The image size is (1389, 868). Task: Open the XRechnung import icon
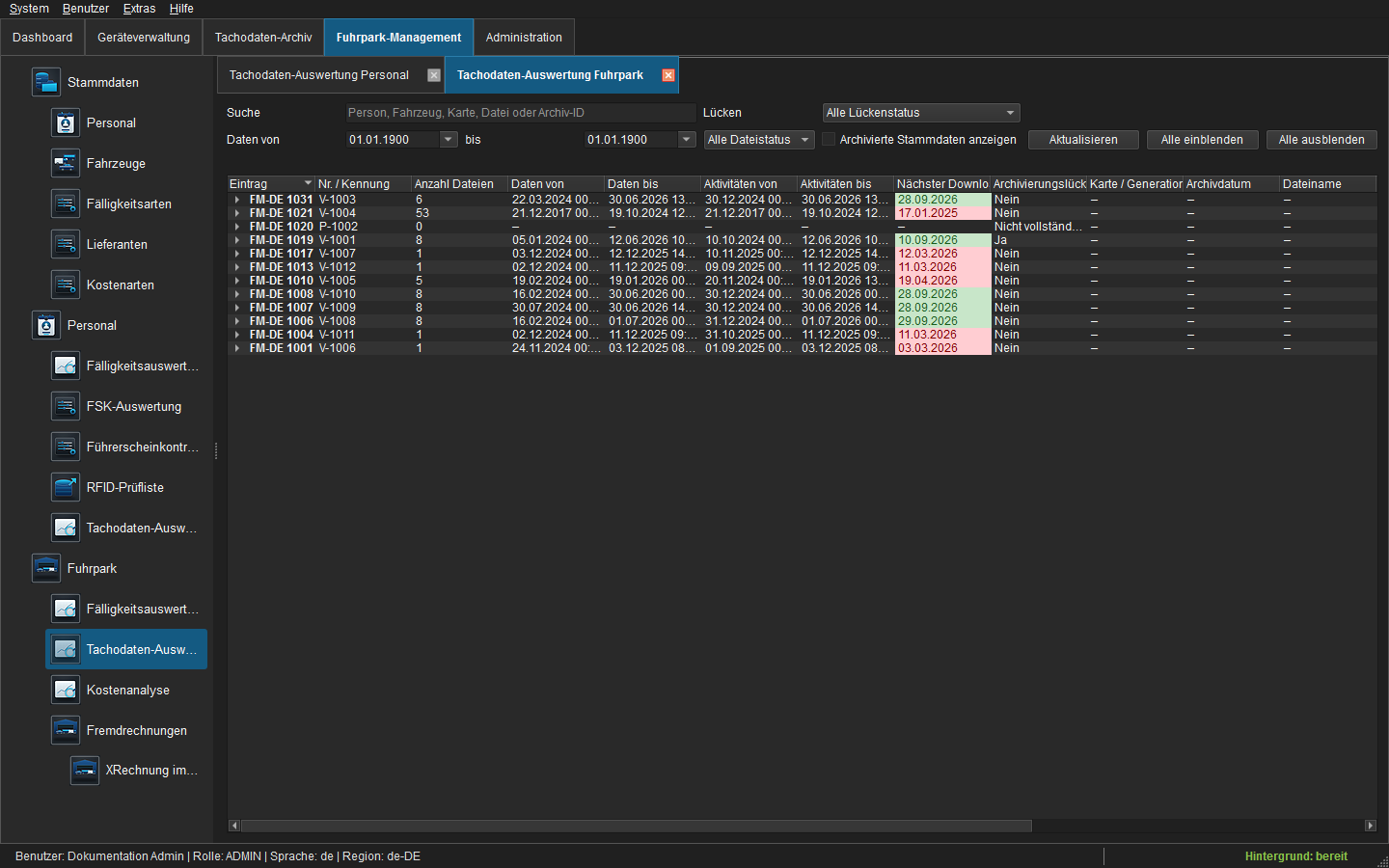(85, 770)
